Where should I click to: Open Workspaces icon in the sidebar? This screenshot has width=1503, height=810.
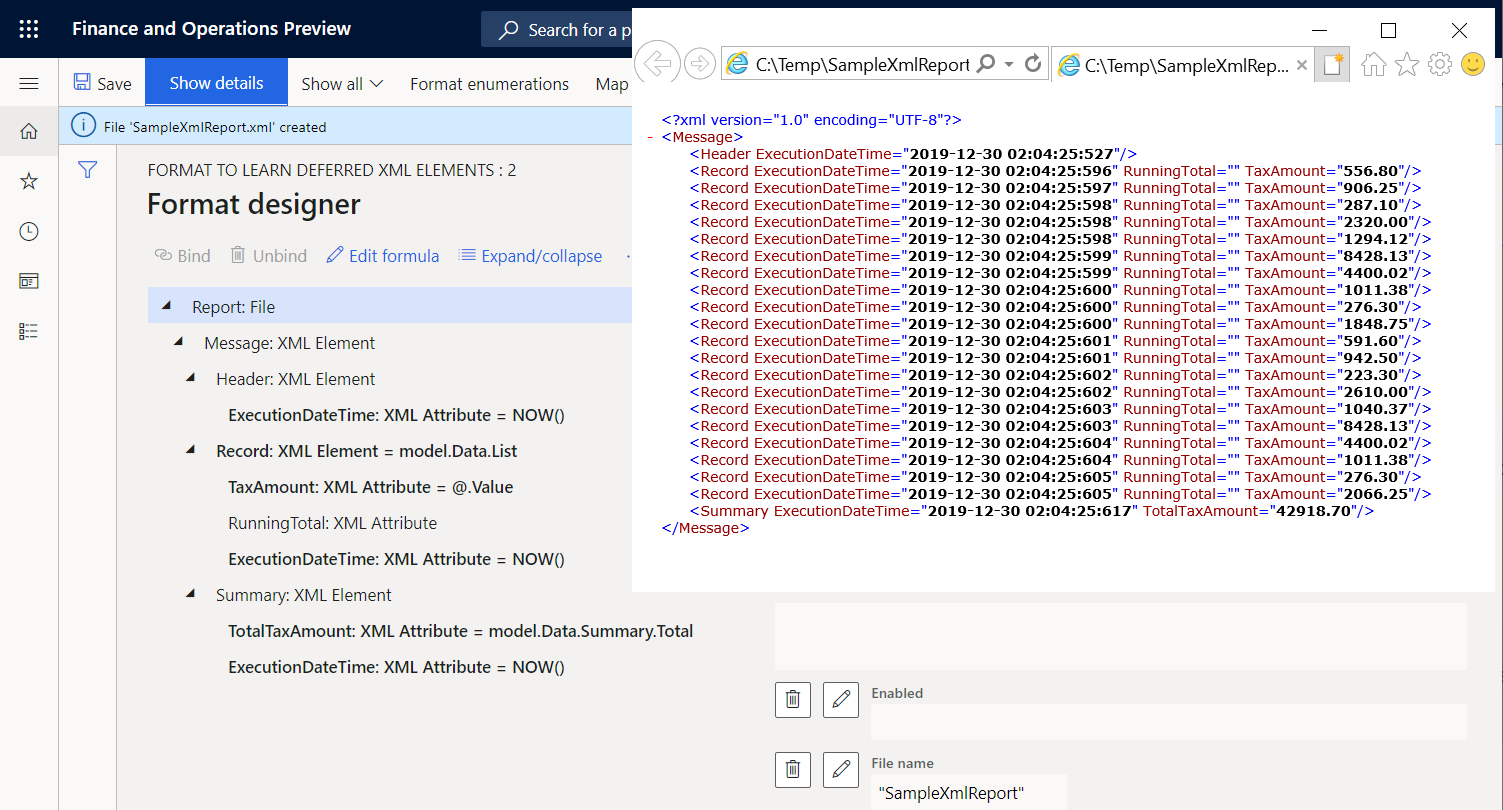point(29,281)
